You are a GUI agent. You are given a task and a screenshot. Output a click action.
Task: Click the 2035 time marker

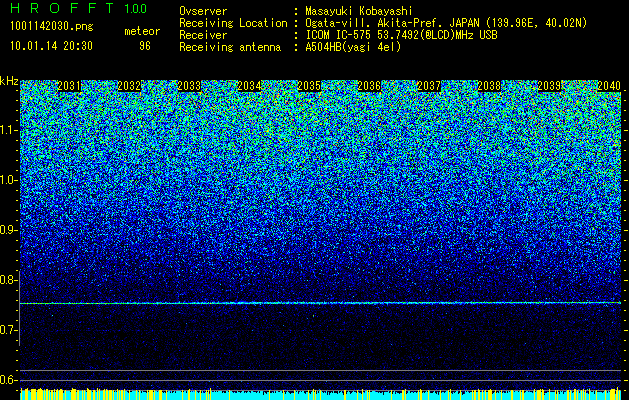(x=309, y=86)
